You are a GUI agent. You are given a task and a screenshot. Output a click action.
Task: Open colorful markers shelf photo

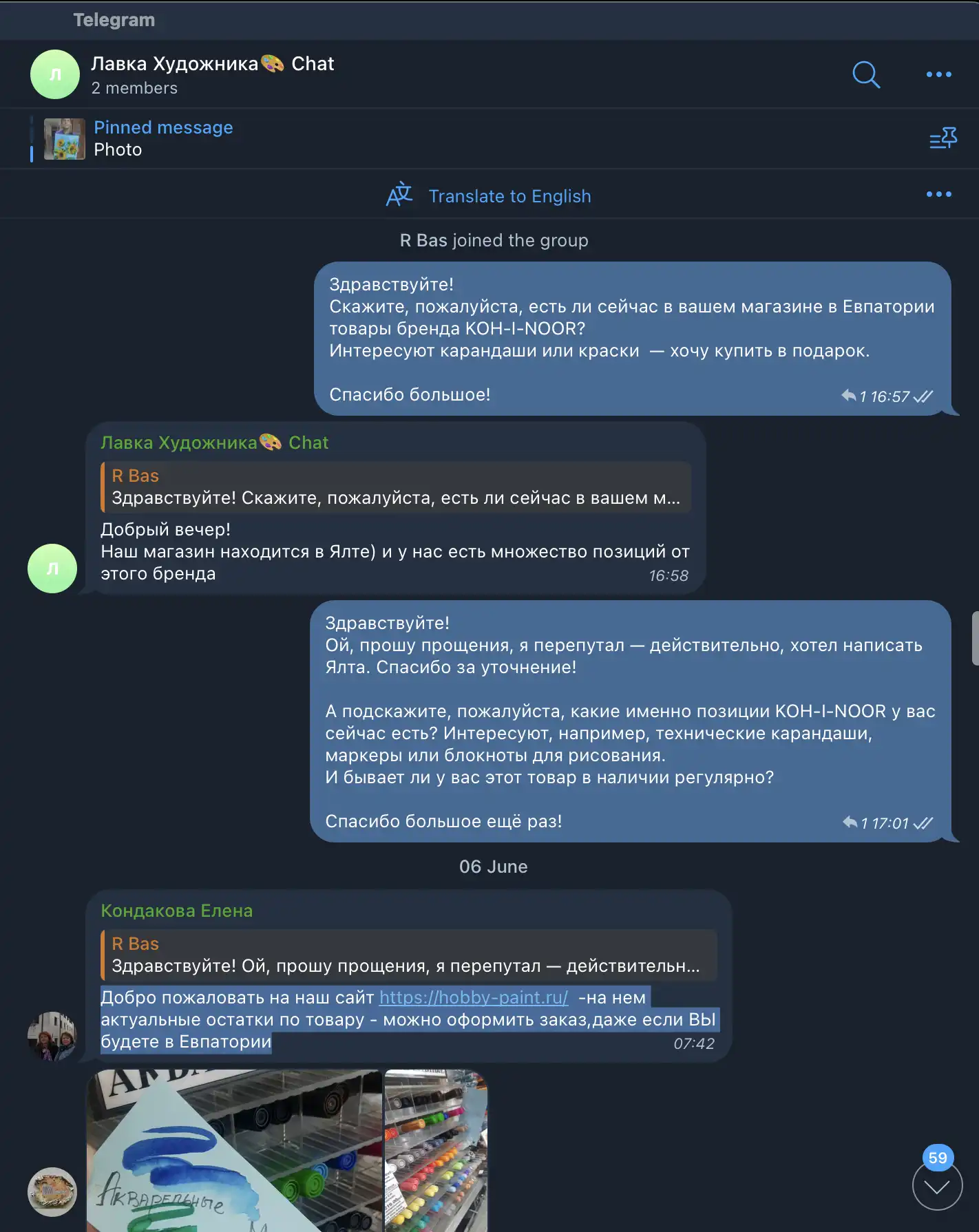(436, 1150)
